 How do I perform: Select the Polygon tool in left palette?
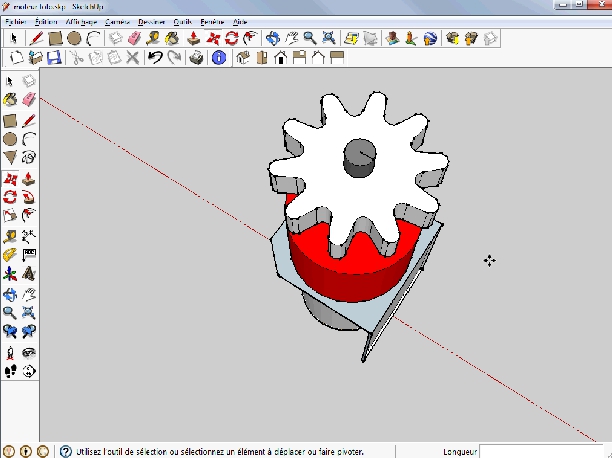pyautogui.click(x=10, y=158)
